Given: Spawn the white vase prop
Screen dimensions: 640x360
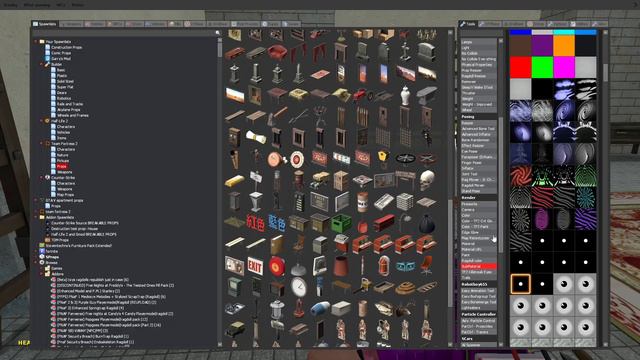Looking at the screenshot, I should pos(405,95).
